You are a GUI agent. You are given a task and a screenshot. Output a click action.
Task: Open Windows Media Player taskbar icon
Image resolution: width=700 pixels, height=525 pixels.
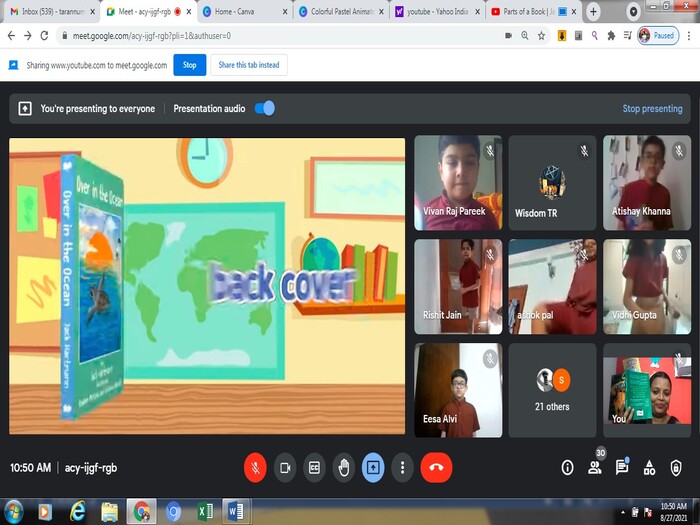tap(45, 512)
